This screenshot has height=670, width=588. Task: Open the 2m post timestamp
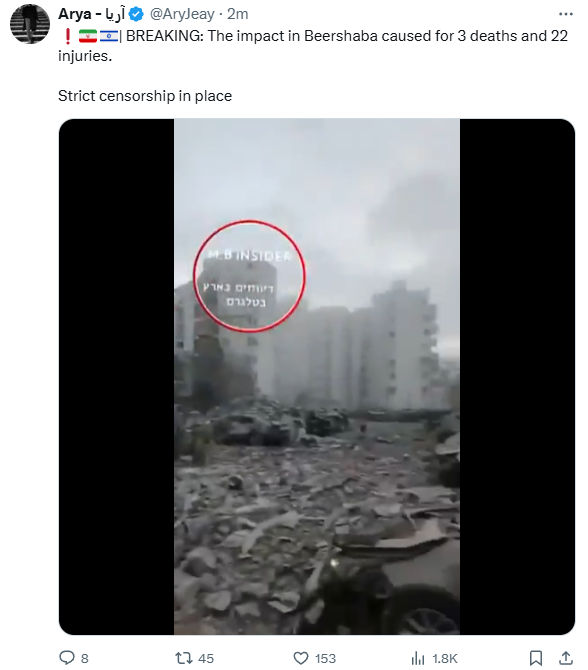pyautogui.click(x=238, y=14)
